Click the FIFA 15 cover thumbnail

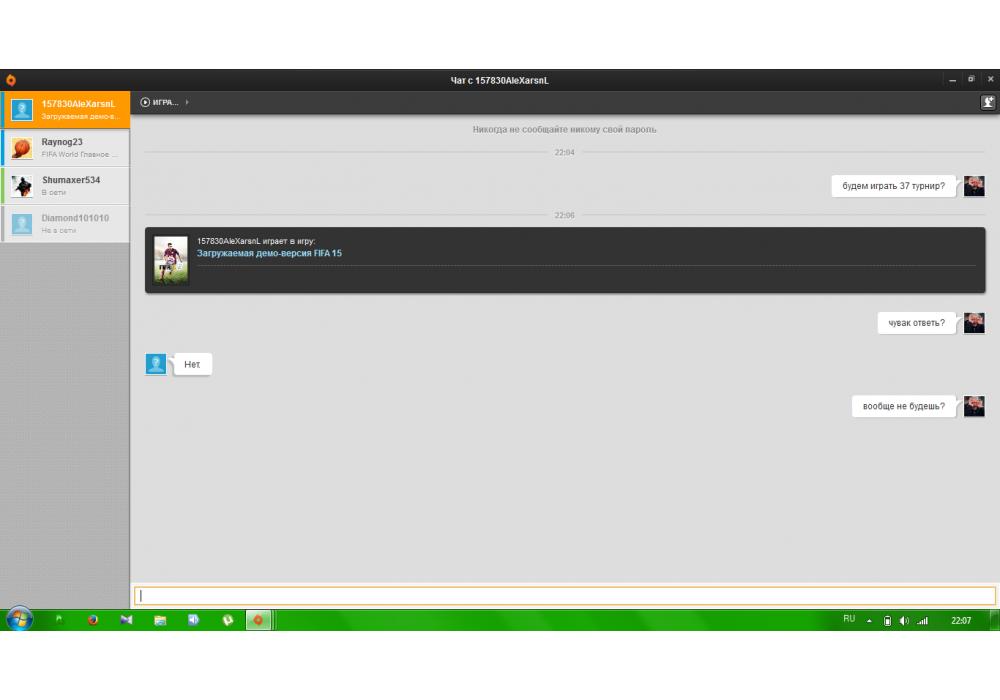[171, 260]
